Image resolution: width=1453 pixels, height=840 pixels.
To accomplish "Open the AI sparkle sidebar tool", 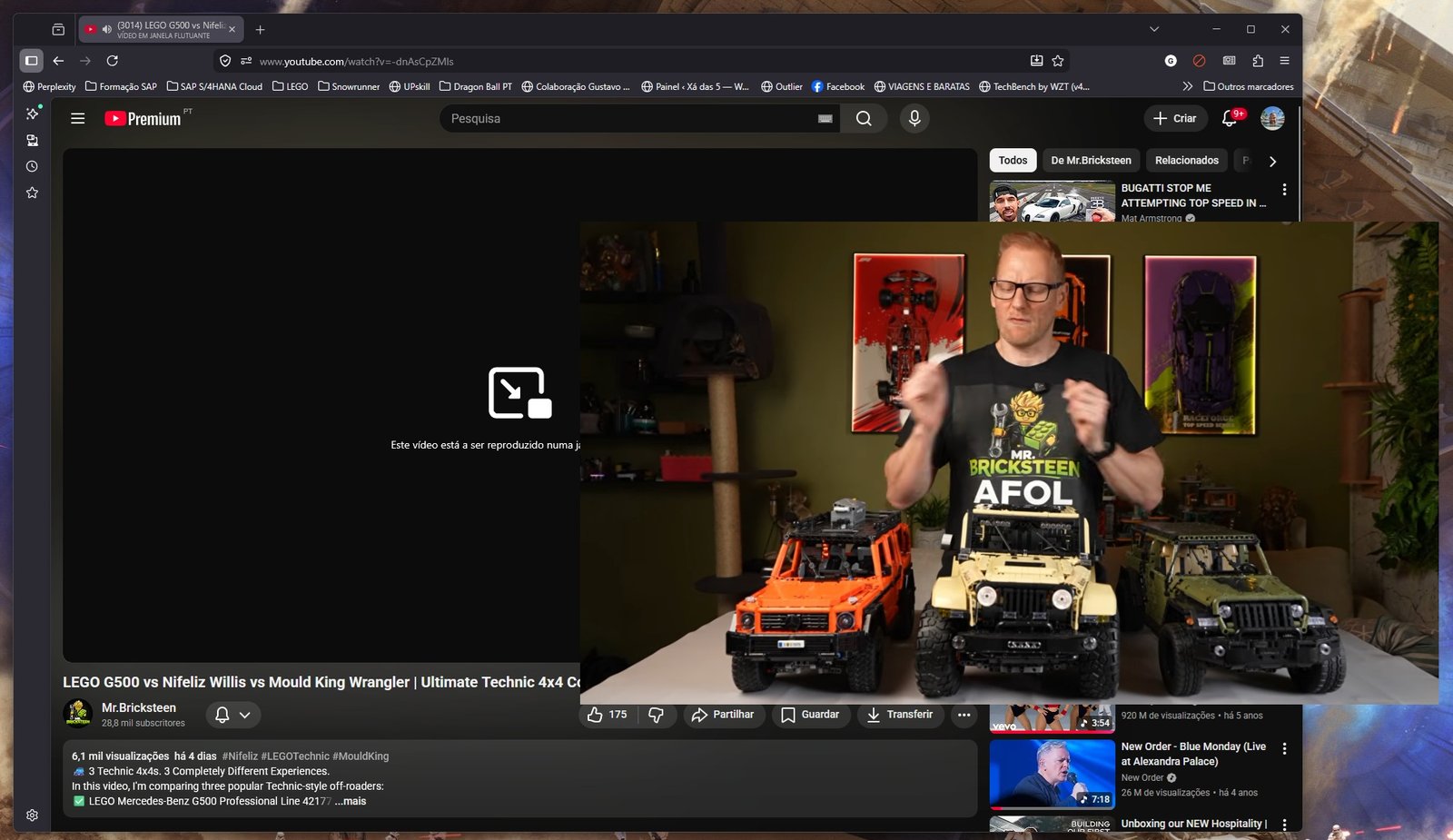I will tap(33, 114).
